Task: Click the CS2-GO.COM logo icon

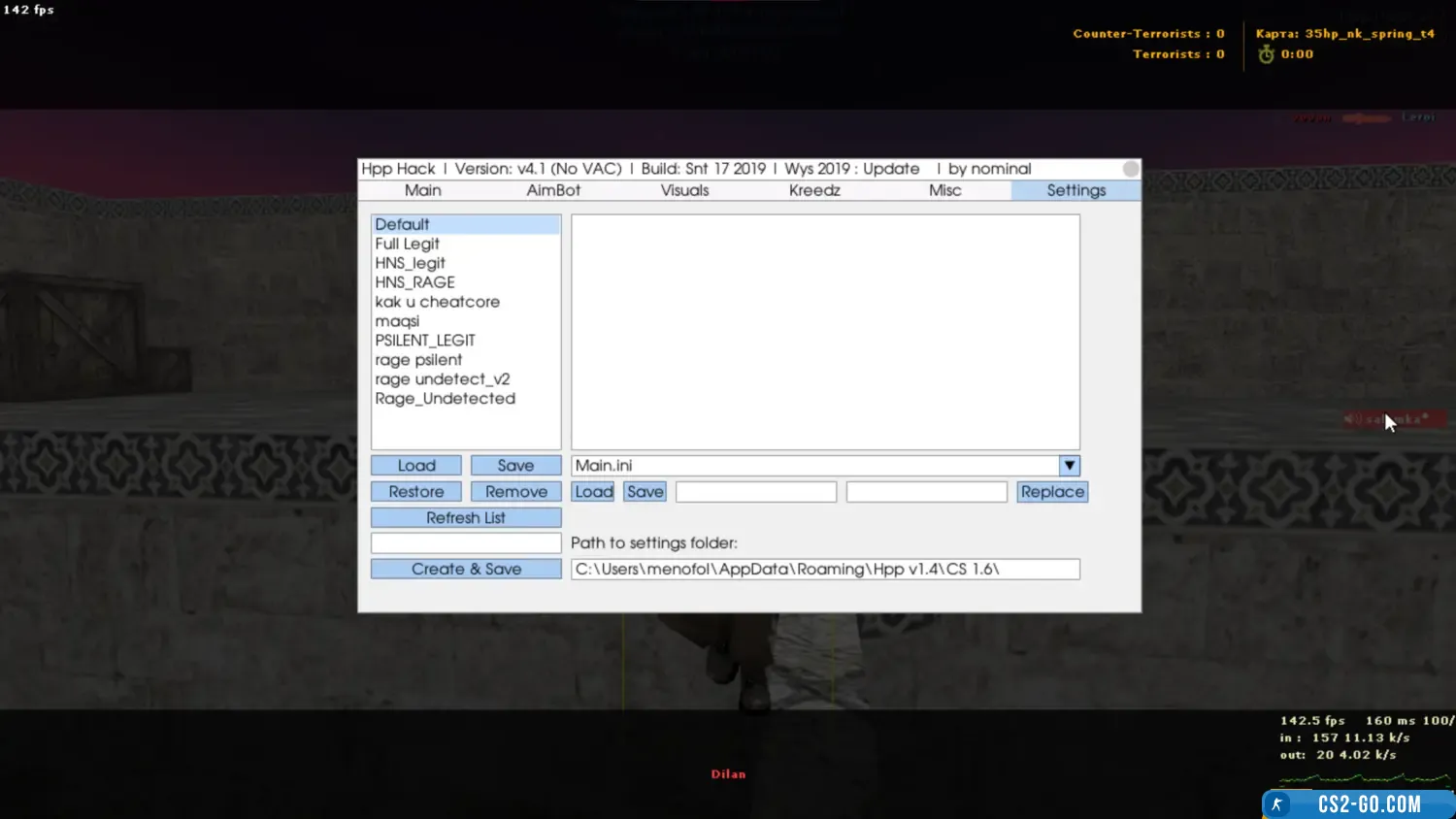Action: (1277, 804)
